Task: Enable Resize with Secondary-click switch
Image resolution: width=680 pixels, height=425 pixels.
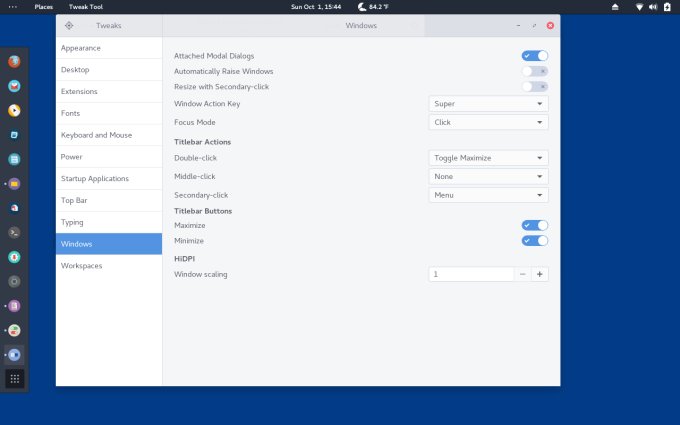Action: [x=535, y=87]
